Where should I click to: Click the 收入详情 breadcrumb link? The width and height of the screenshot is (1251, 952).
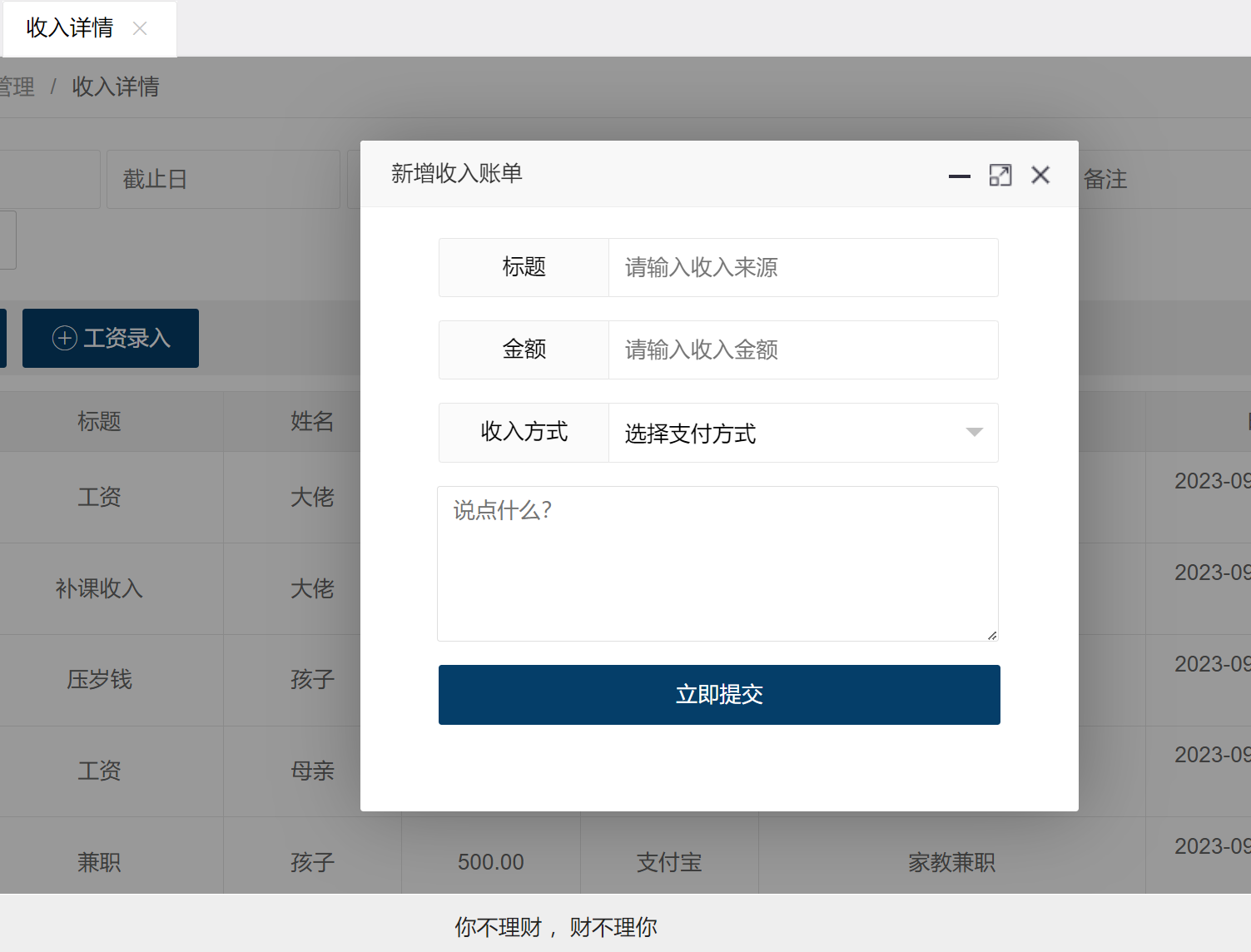click(x=116, y=87)
